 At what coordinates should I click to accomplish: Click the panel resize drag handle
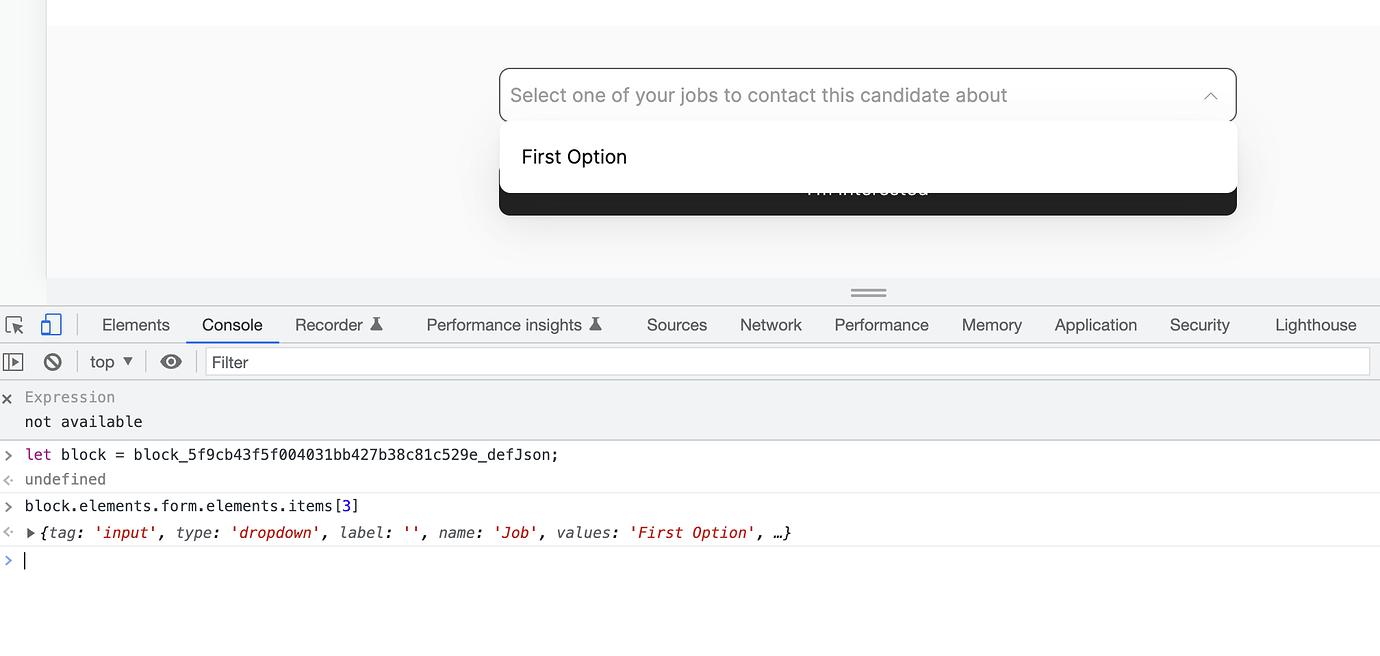point(867,291)
